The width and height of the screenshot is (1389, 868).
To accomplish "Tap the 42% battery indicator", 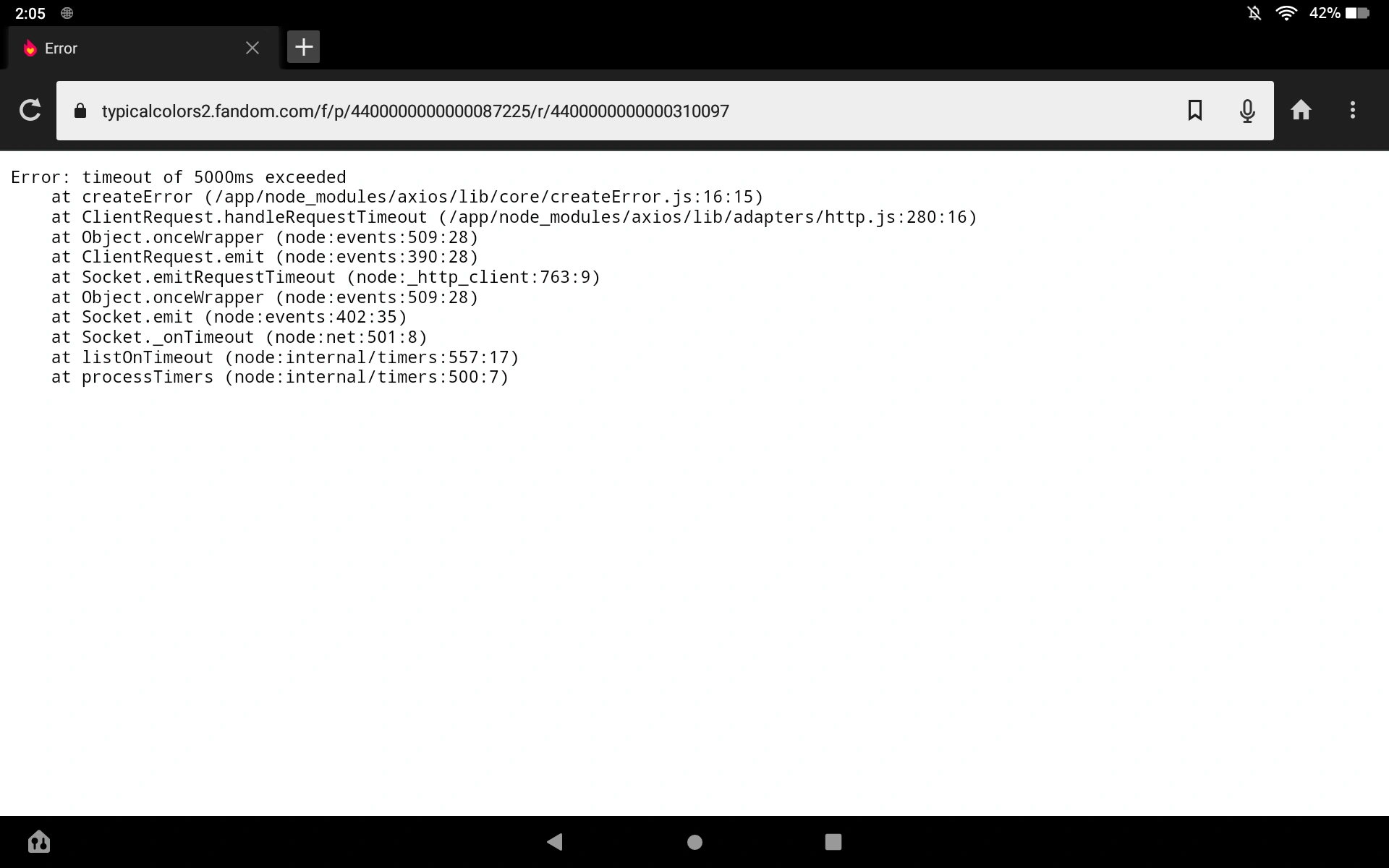I will pyautogui.click(x=1340, y=13).
